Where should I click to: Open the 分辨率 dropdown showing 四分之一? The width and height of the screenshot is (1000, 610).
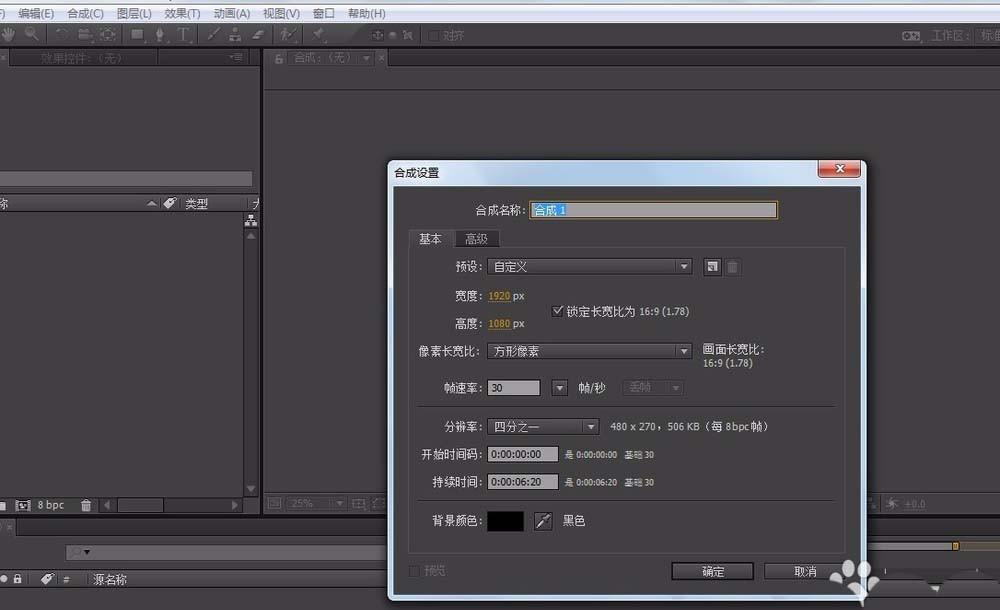pos(543,427)
